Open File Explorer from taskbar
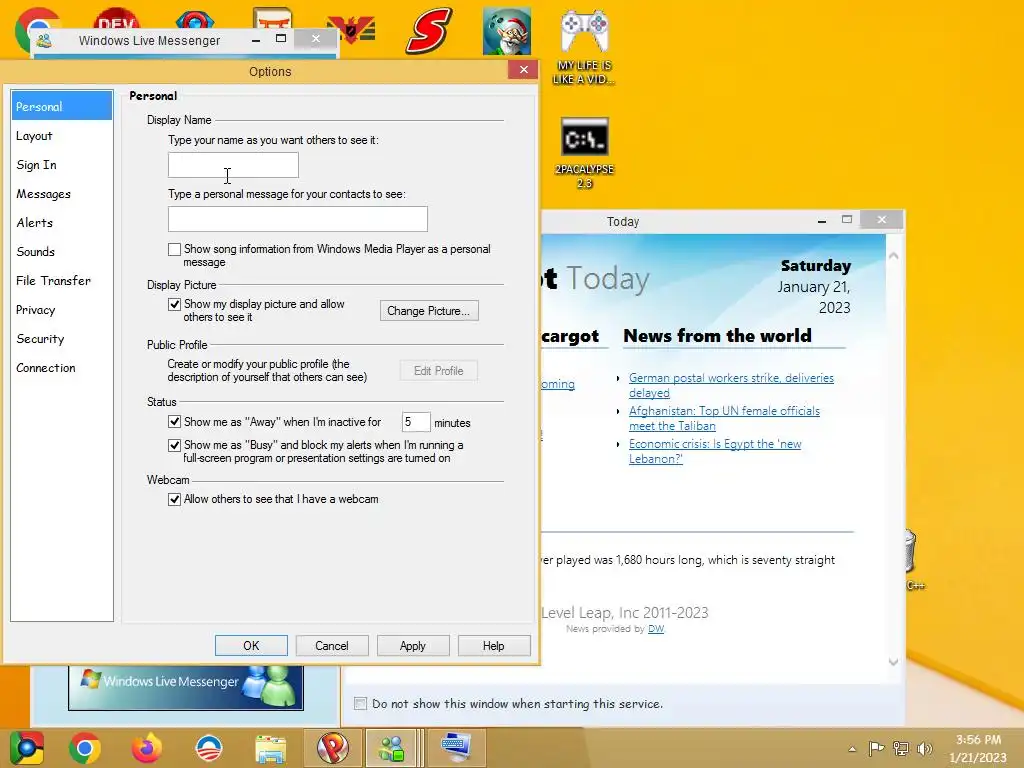The image size is (1024, 768). coord(271,748)
